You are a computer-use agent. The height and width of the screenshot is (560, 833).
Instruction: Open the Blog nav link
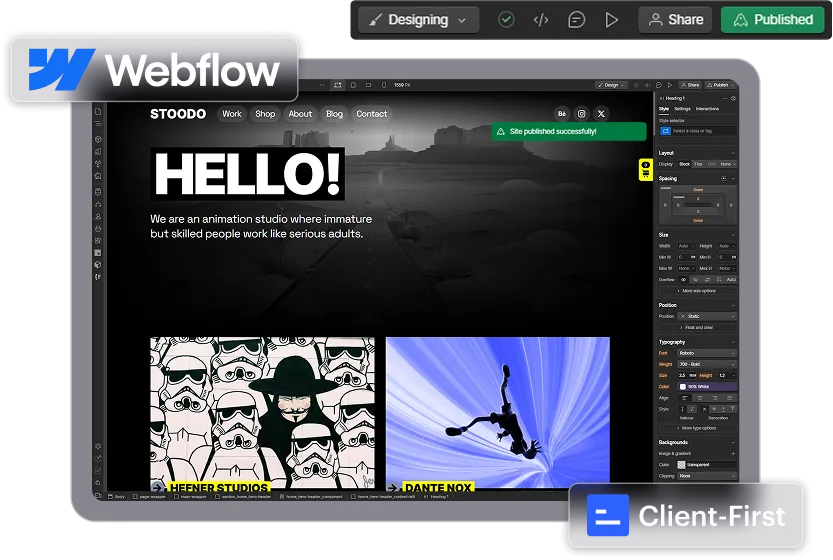point(334,114)
